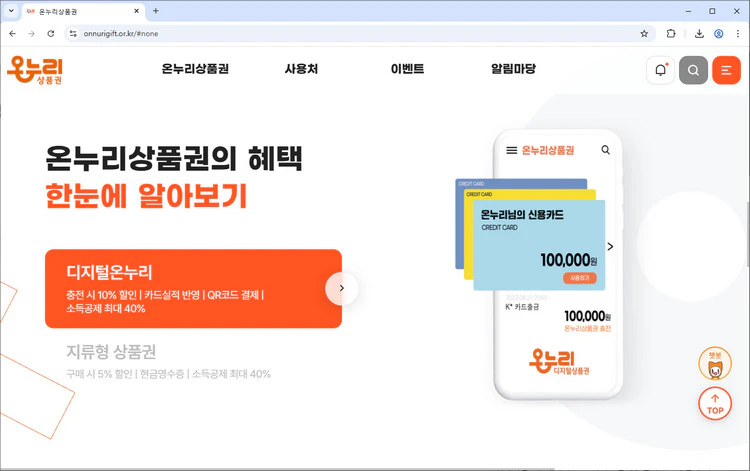Open the 이벤트 menu
Image resolution: width=750 pixels, height=471 pixels.
pos(407,69)
